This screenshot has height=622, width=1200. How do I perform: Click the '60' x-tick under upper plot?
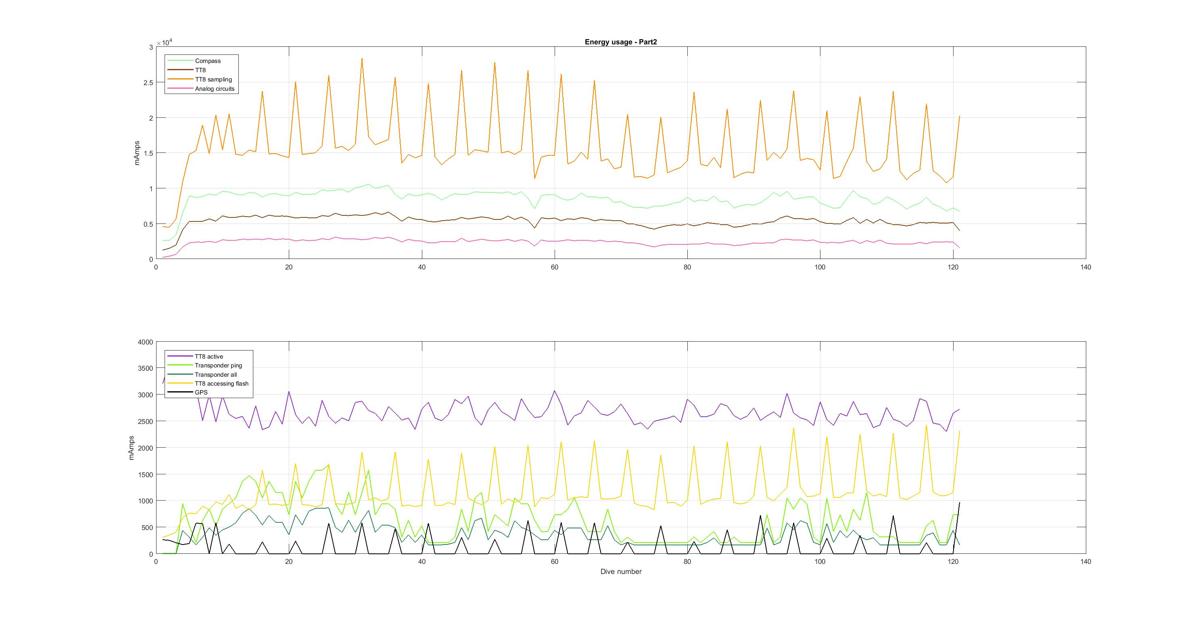pos(554,267)
